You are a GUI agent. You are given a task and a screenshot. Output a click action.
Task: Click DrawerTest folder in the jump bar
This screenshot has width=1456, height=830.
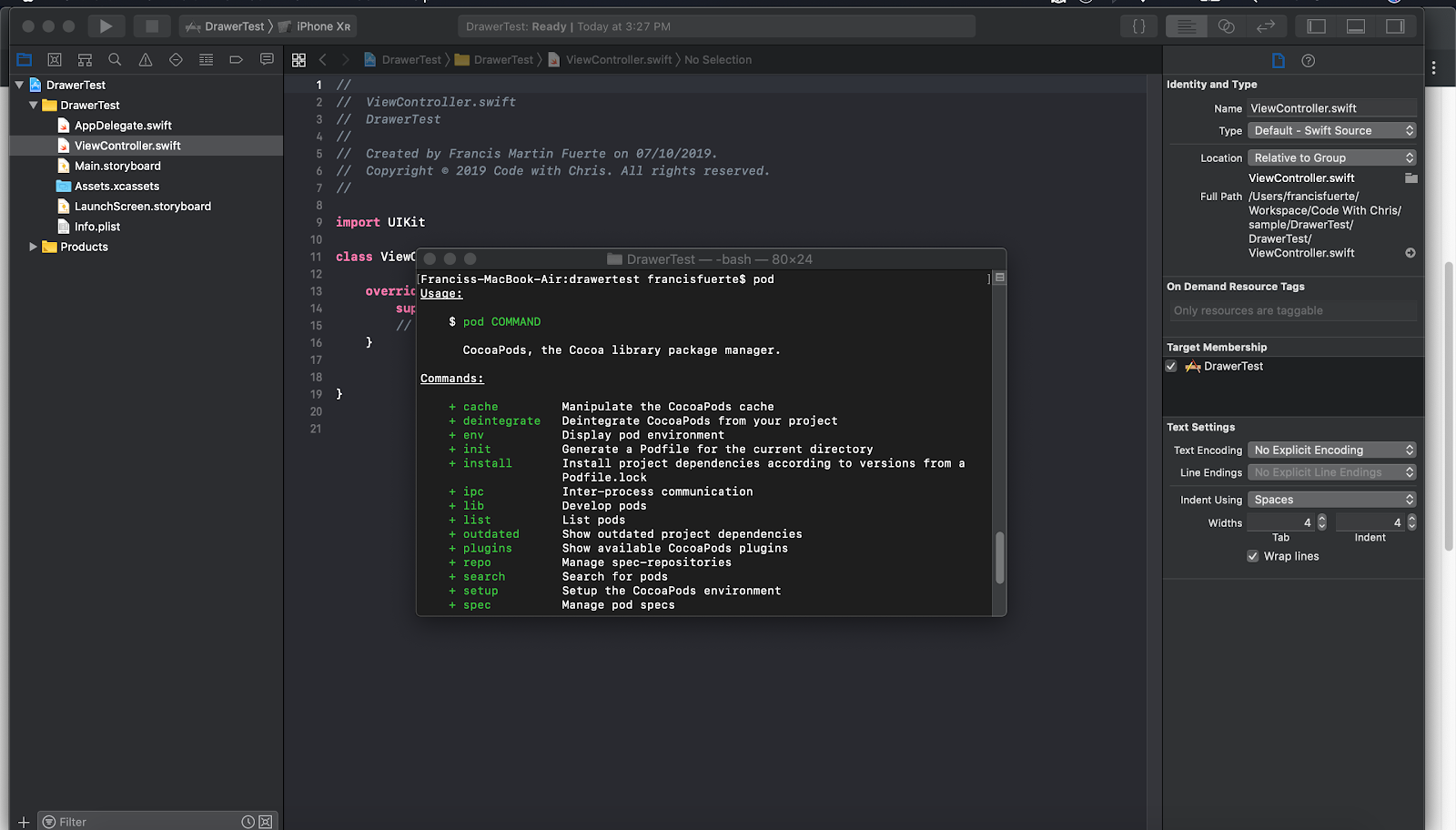[x=502, y=60]
